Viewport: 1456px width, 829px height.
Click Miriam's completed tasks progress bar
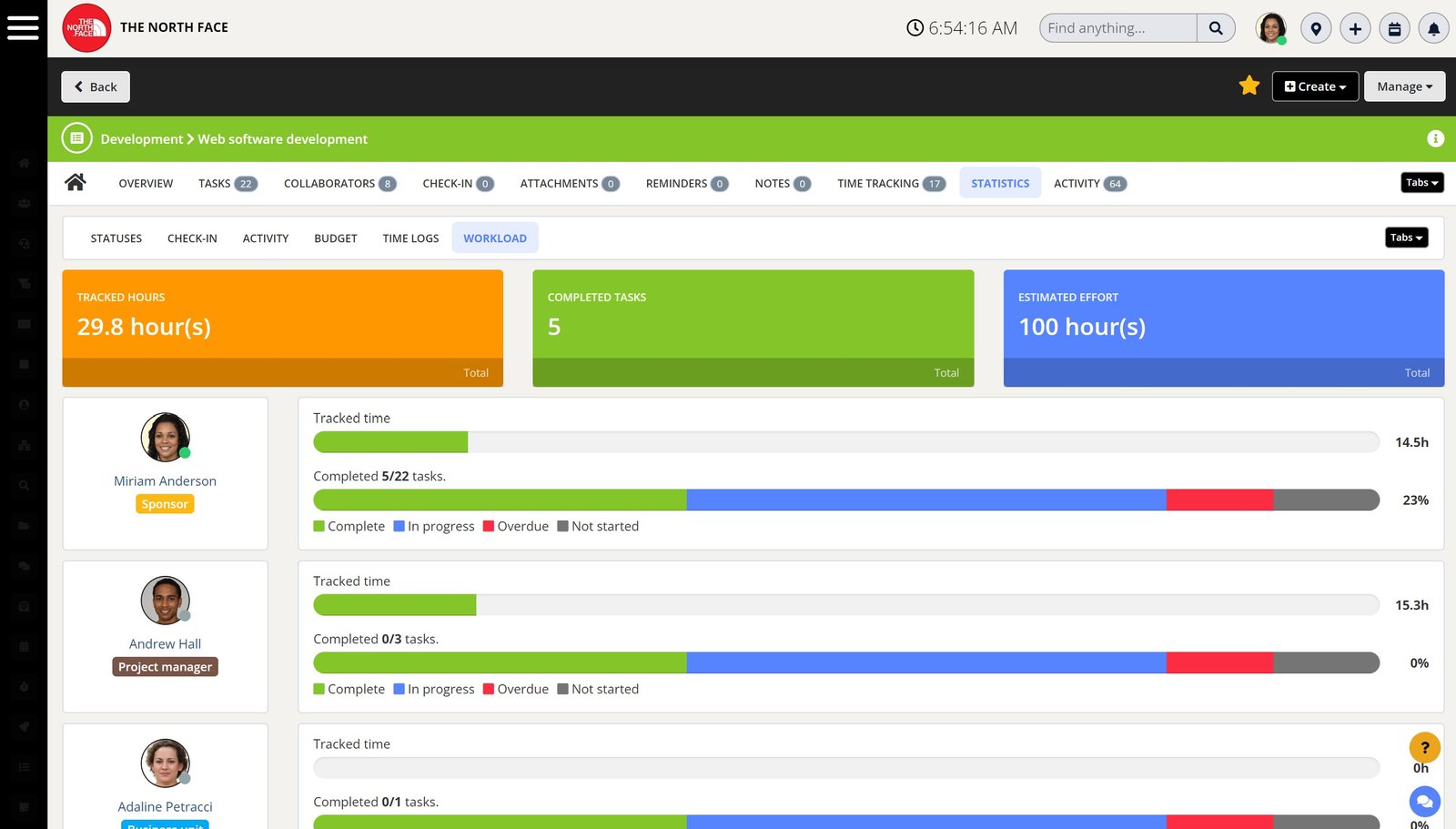[845, 500]
